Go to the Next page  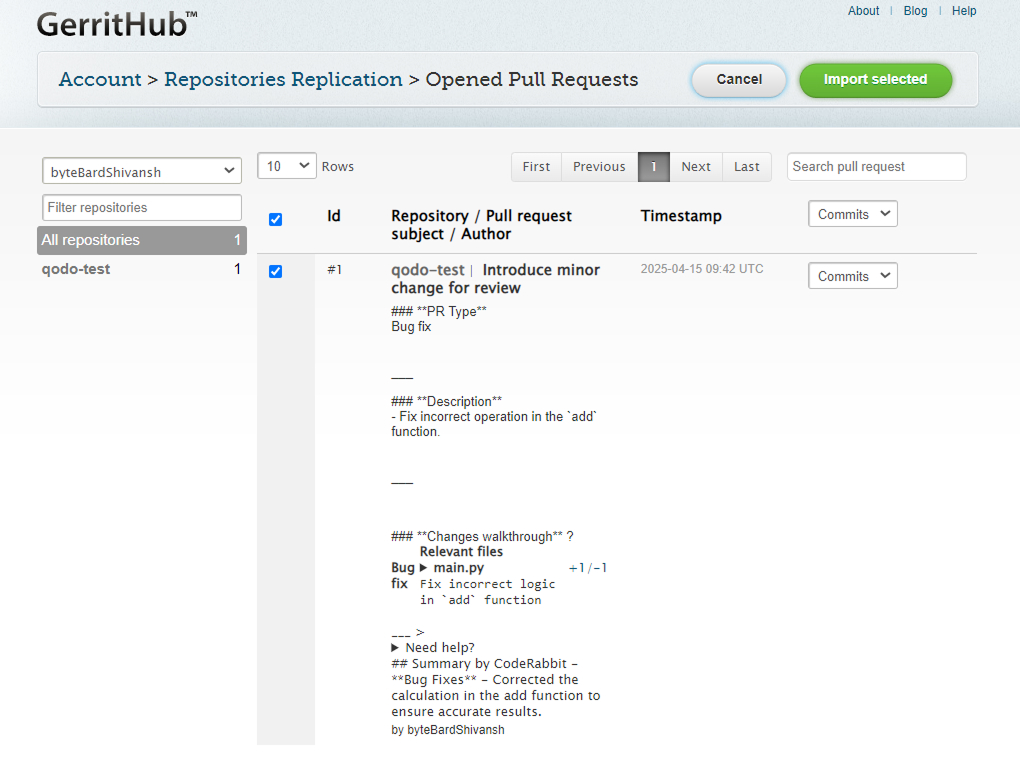(x=696, y=167)
